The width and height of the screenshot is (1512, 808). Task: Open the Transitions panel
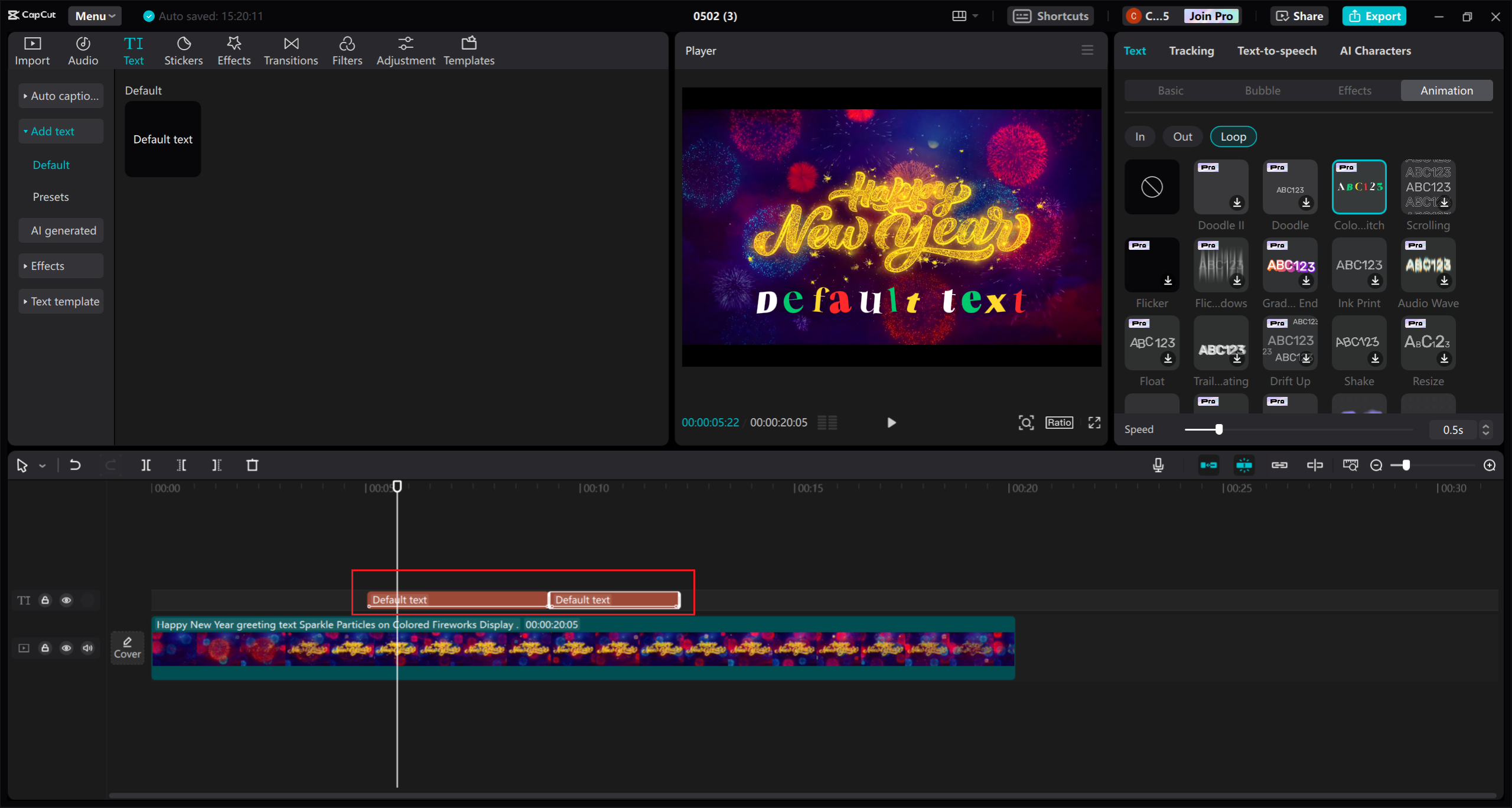(x=291, y=50)
